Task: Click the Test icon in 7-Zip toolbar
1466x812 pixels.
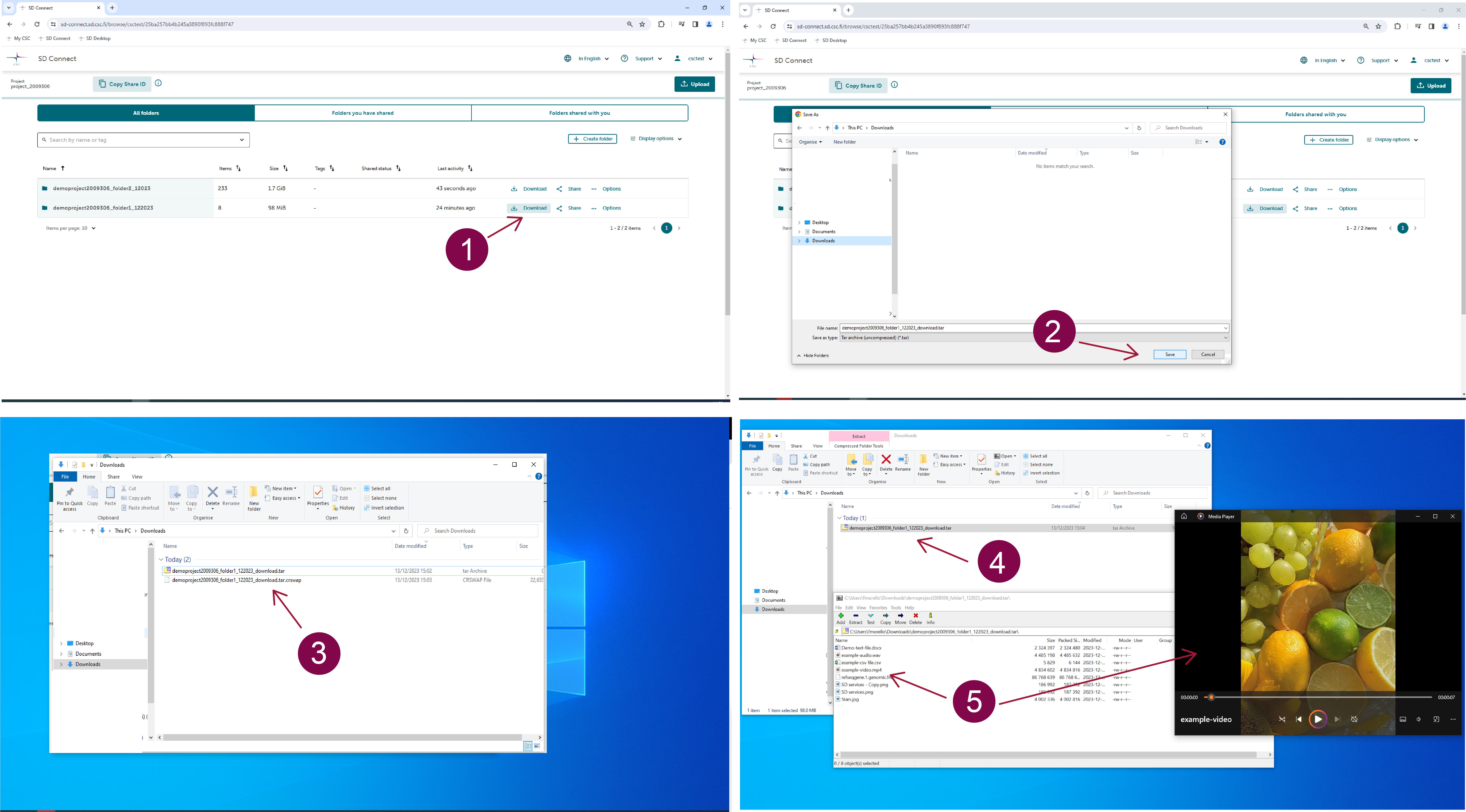Action: point(871,616)
